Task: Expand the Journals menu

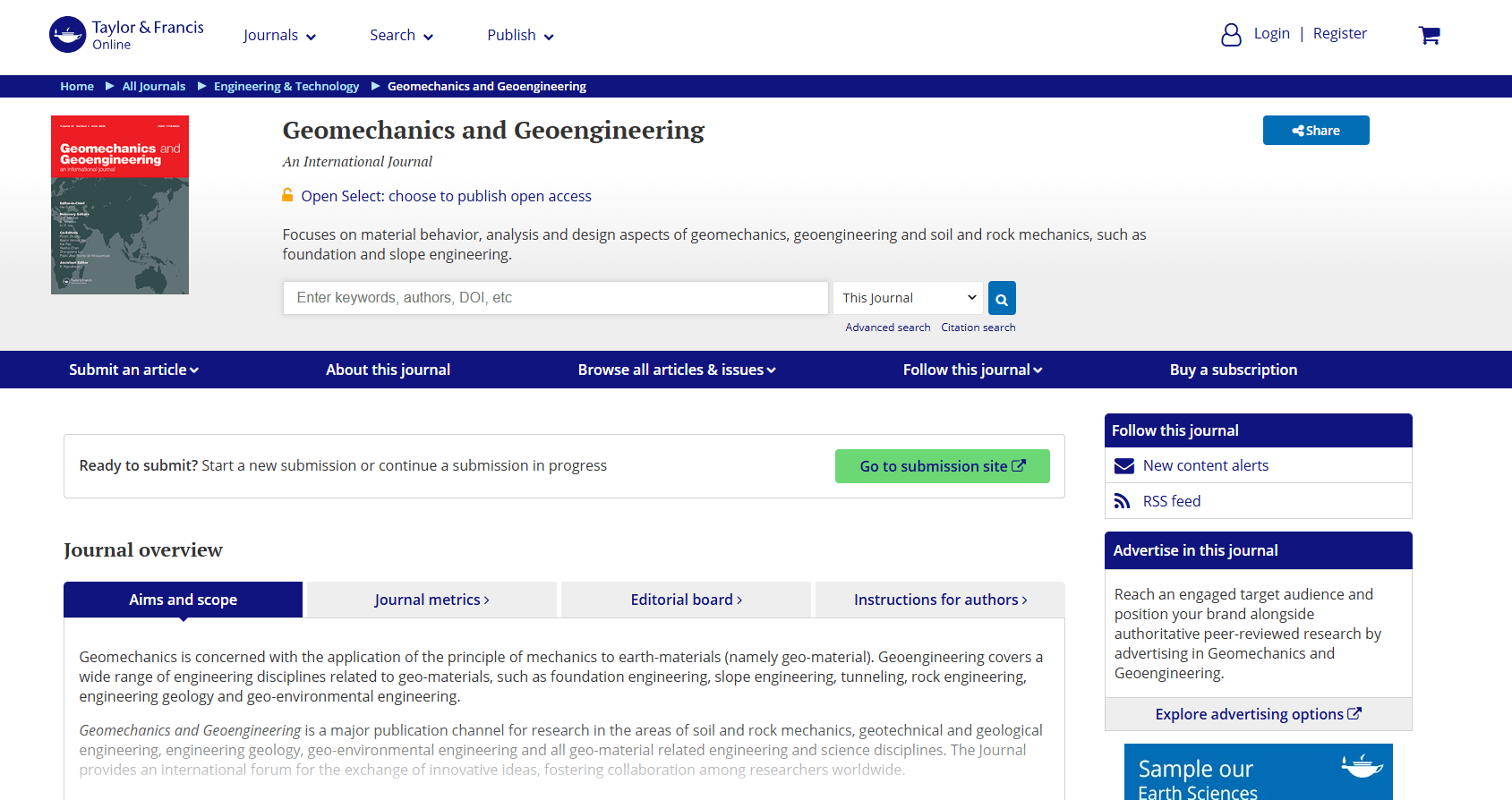Action: click(x=279, y=36)
